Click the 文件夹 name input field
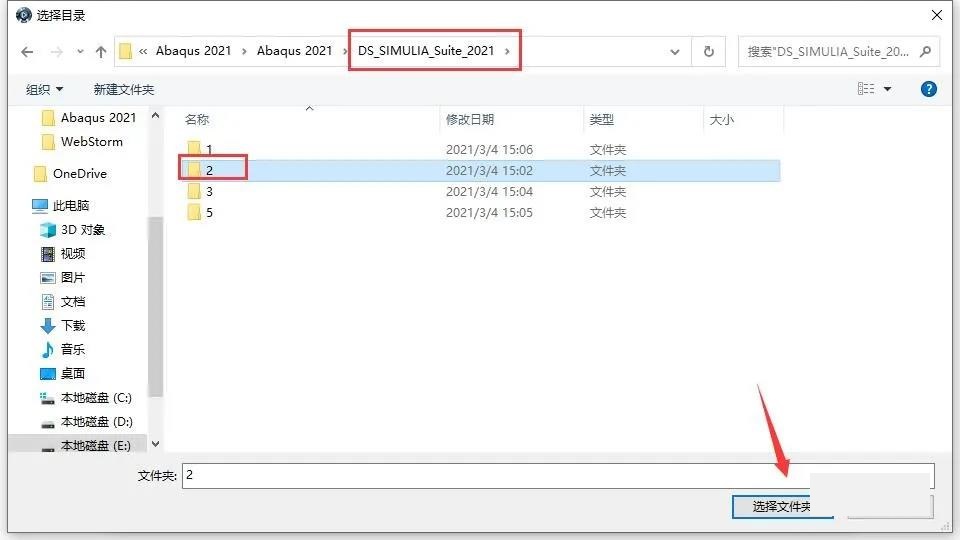960x540 pixels. [558, 476]
